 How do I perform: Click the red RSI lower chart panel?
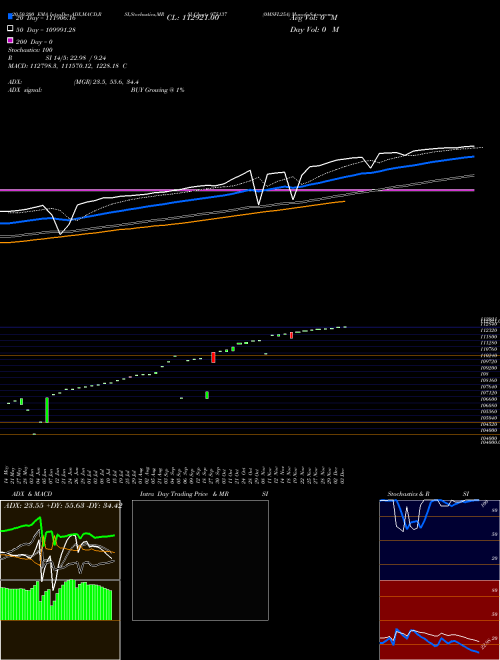439,620
